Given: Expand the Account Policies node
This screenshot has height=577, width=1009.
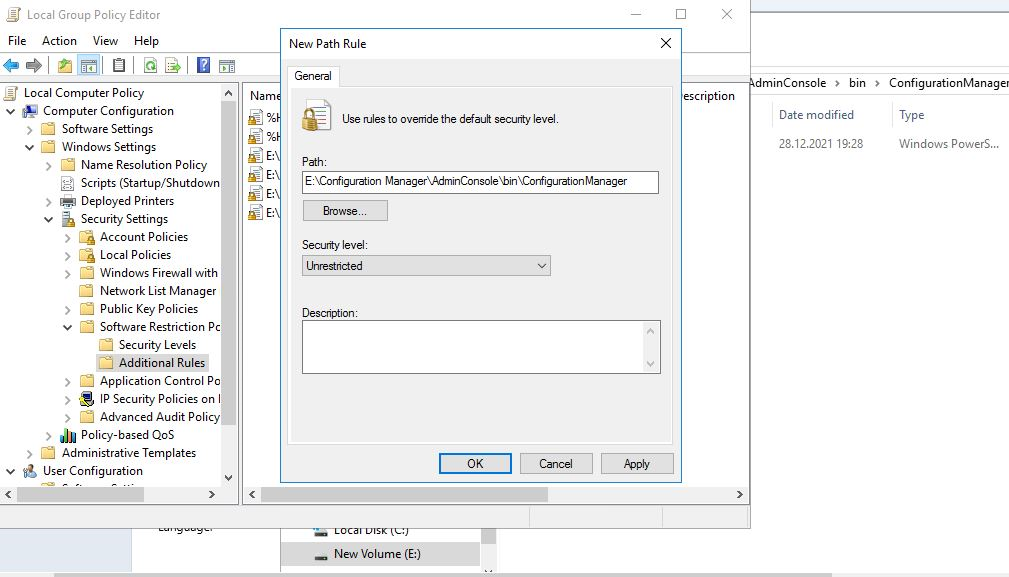Looking at the screenshot, I should (x=68, y=237).
